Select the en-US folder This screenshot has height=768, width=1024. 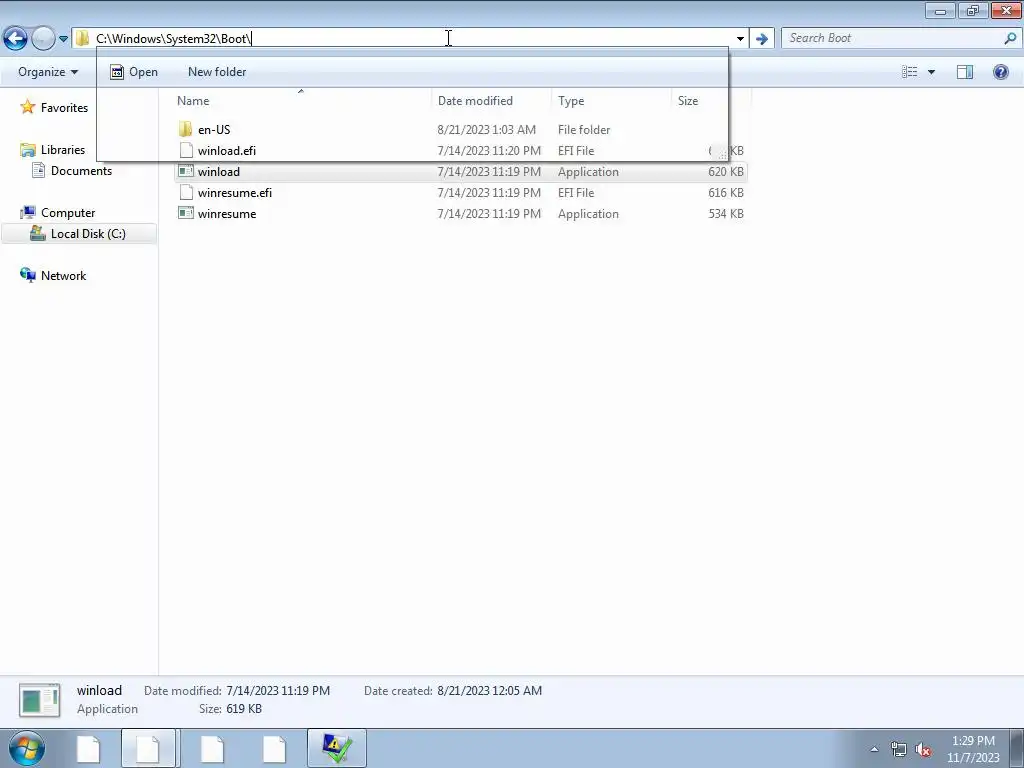(214, 130)
